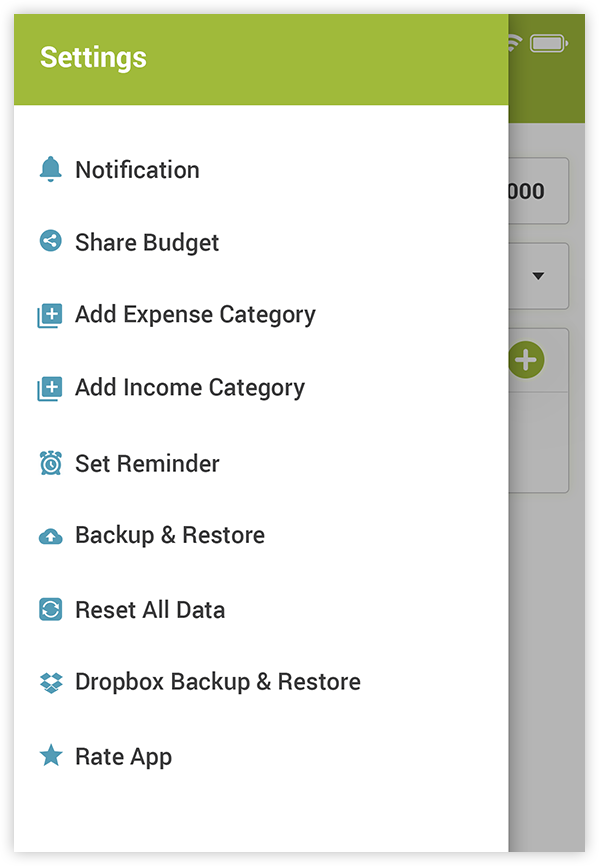Tap the Rate App star icon

pyautogui.click(x=51, y=755)
